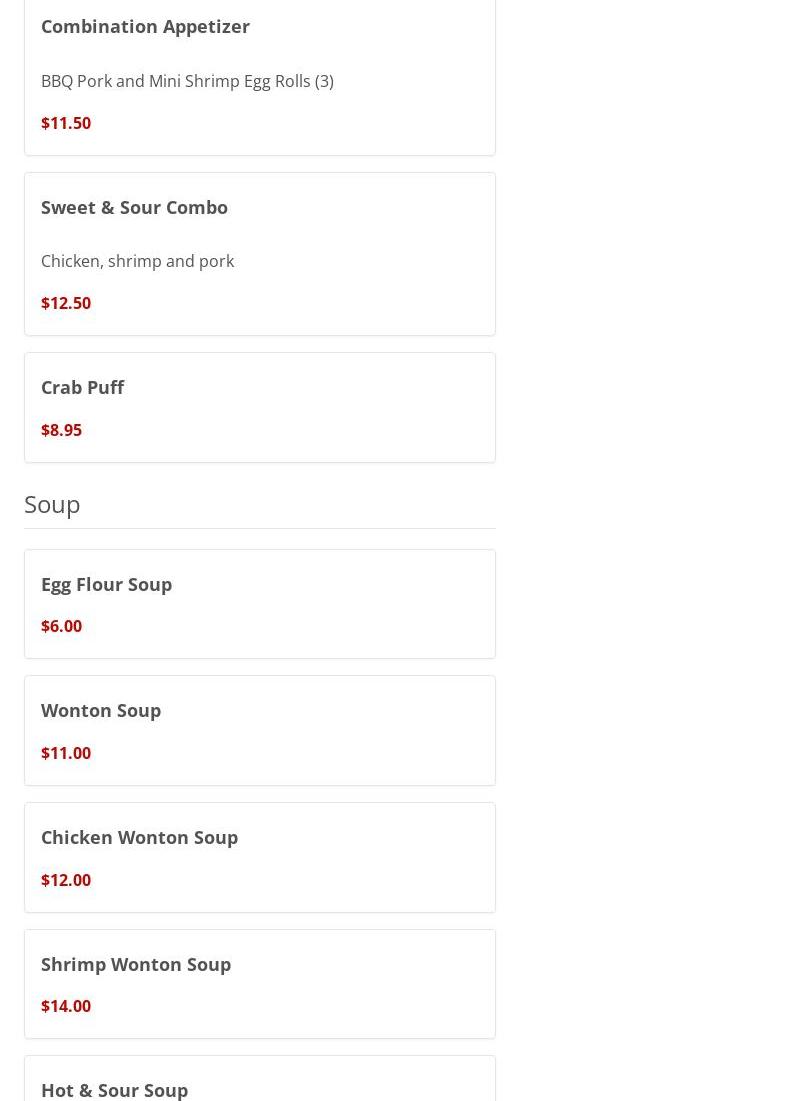Click the $6.00 price
This screenshot has width=785, height=1101.
(61, 626)
